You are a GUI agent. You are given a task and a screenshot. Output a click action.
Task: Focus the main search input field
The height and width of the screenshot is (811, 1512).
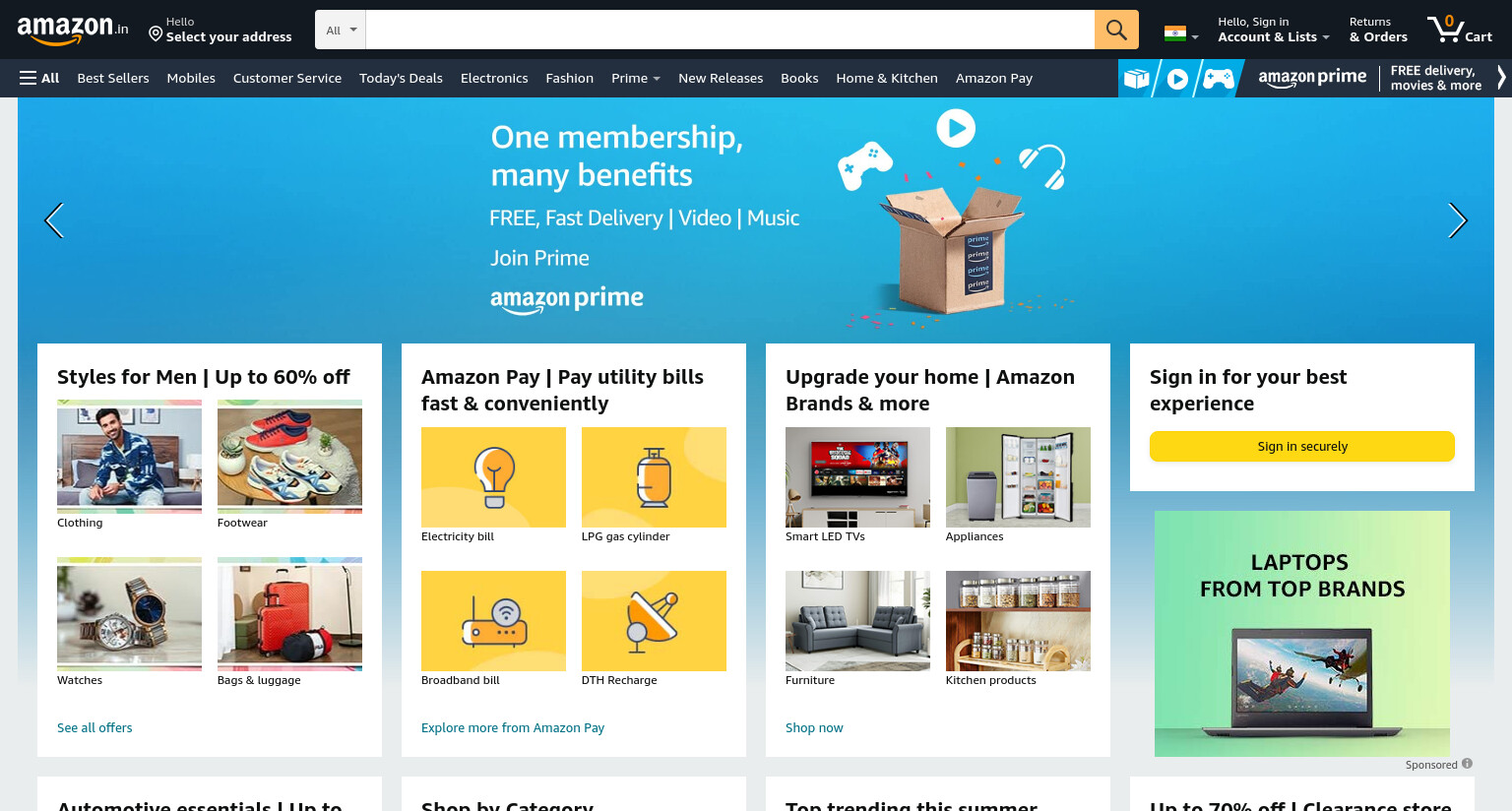pyautogui.click(x=729, y=30)
